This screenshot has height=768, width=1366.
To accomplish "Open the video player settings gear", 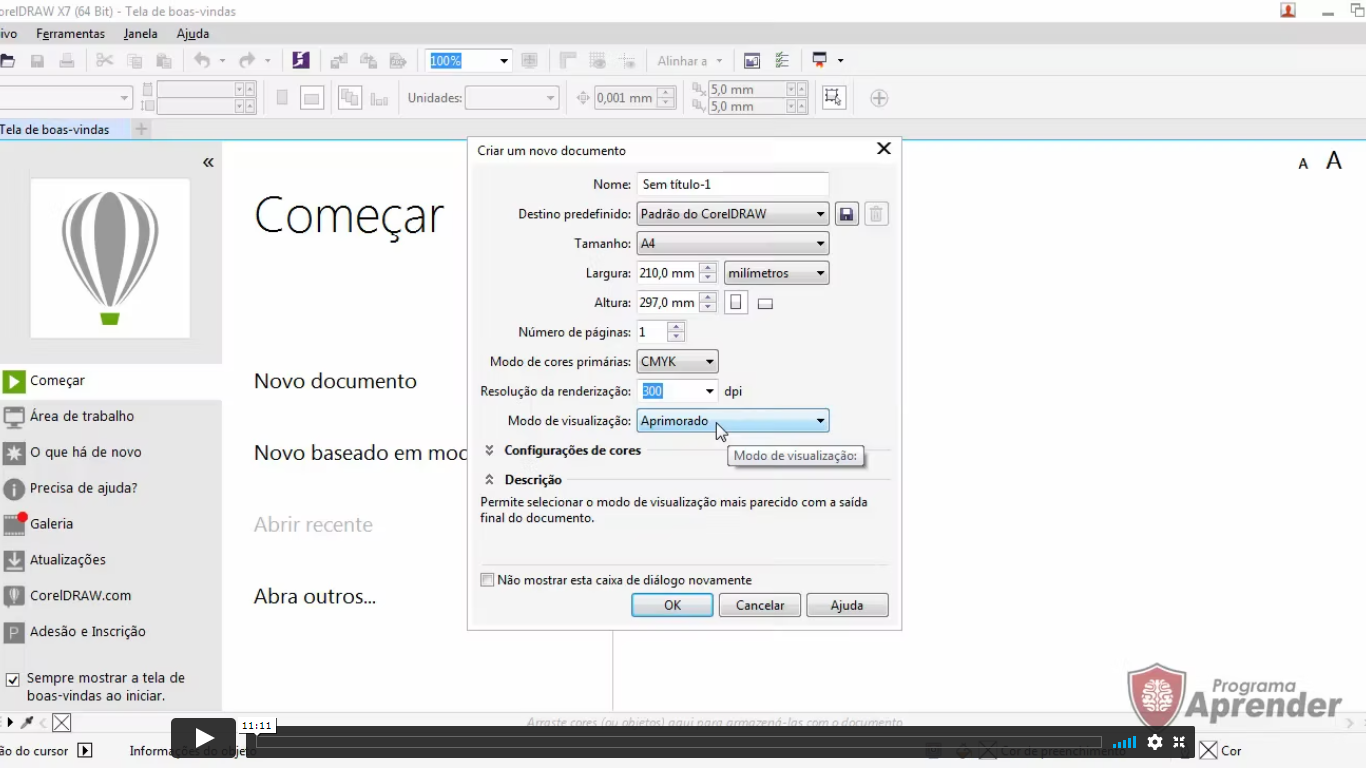I will [x=1155, y=742].
